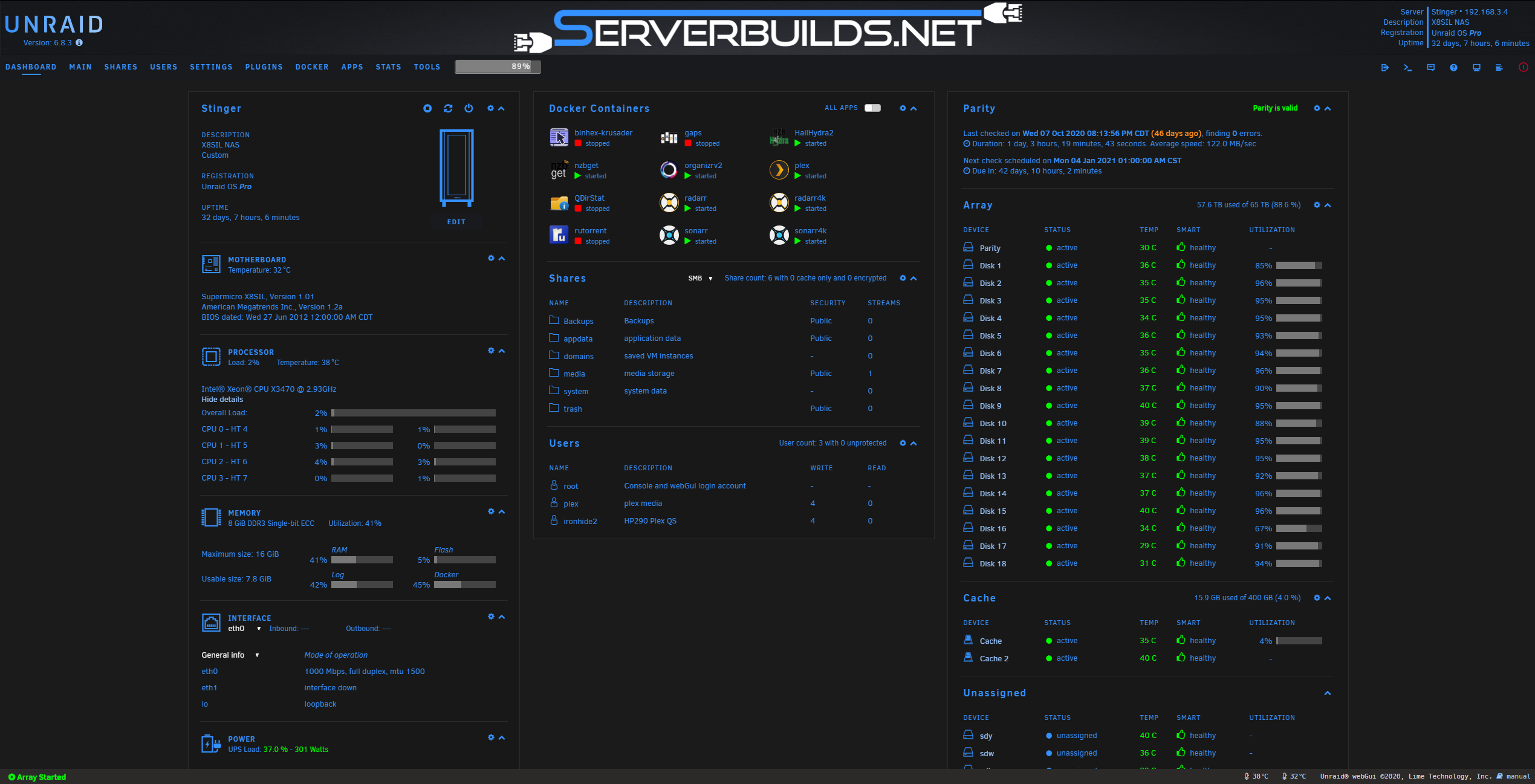
Task: Open the root user link
Action: pos(571,487)
